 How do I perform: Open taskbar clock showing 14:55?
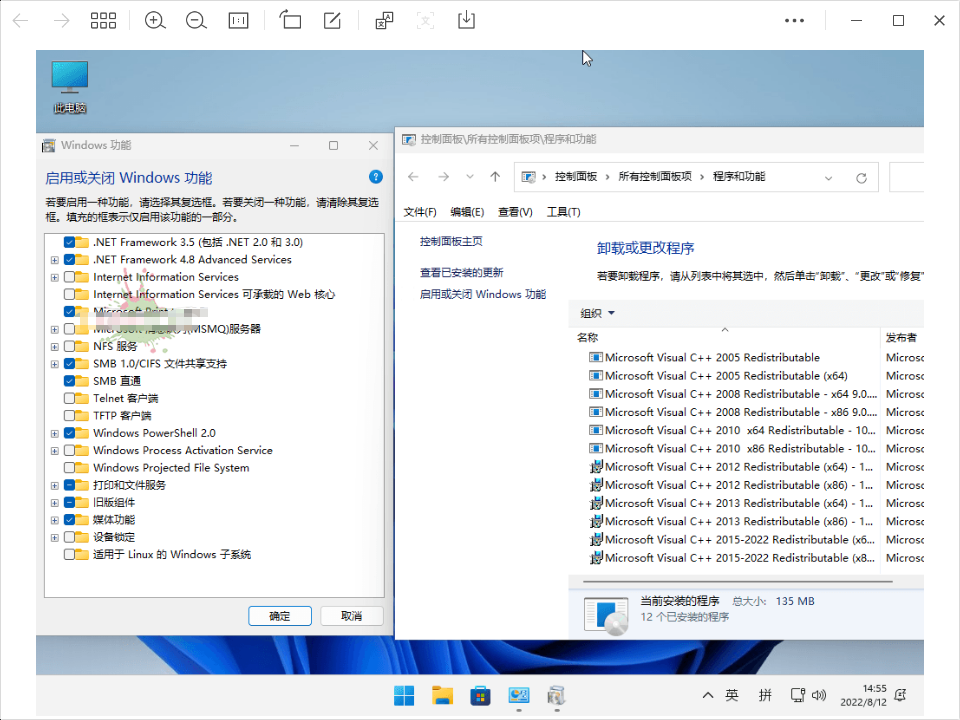point(863,695)
